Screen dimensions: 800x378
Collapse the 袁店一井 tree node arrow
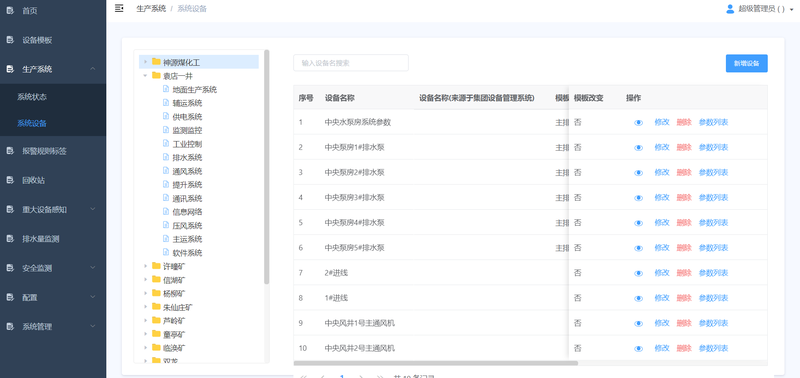pyautogui.click(x=145, y=75)
